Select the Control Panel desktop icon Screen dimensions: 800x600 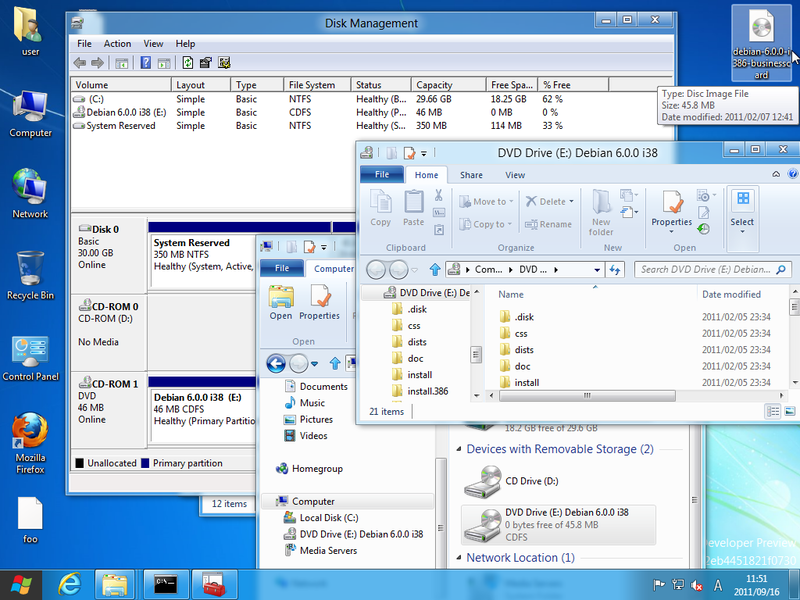pyautogui.click(x=30, y=359)
